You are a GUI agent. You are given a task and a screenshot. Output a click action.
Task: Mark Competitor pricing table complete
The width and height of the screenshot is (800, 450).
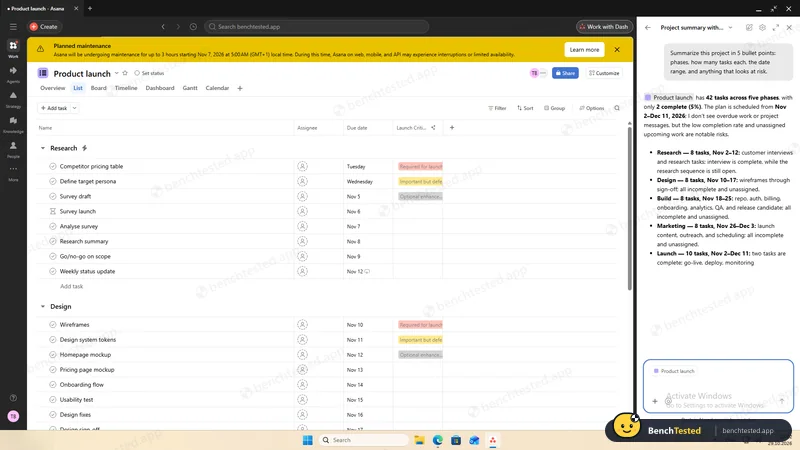[x=53, y=166]
